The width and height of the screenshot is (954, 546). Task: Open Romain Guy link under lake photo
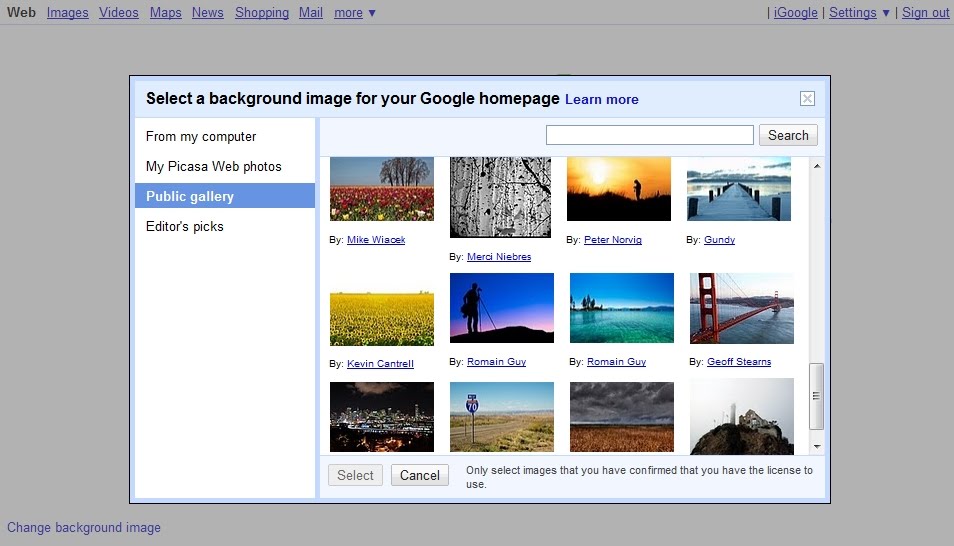click(616, 362)
